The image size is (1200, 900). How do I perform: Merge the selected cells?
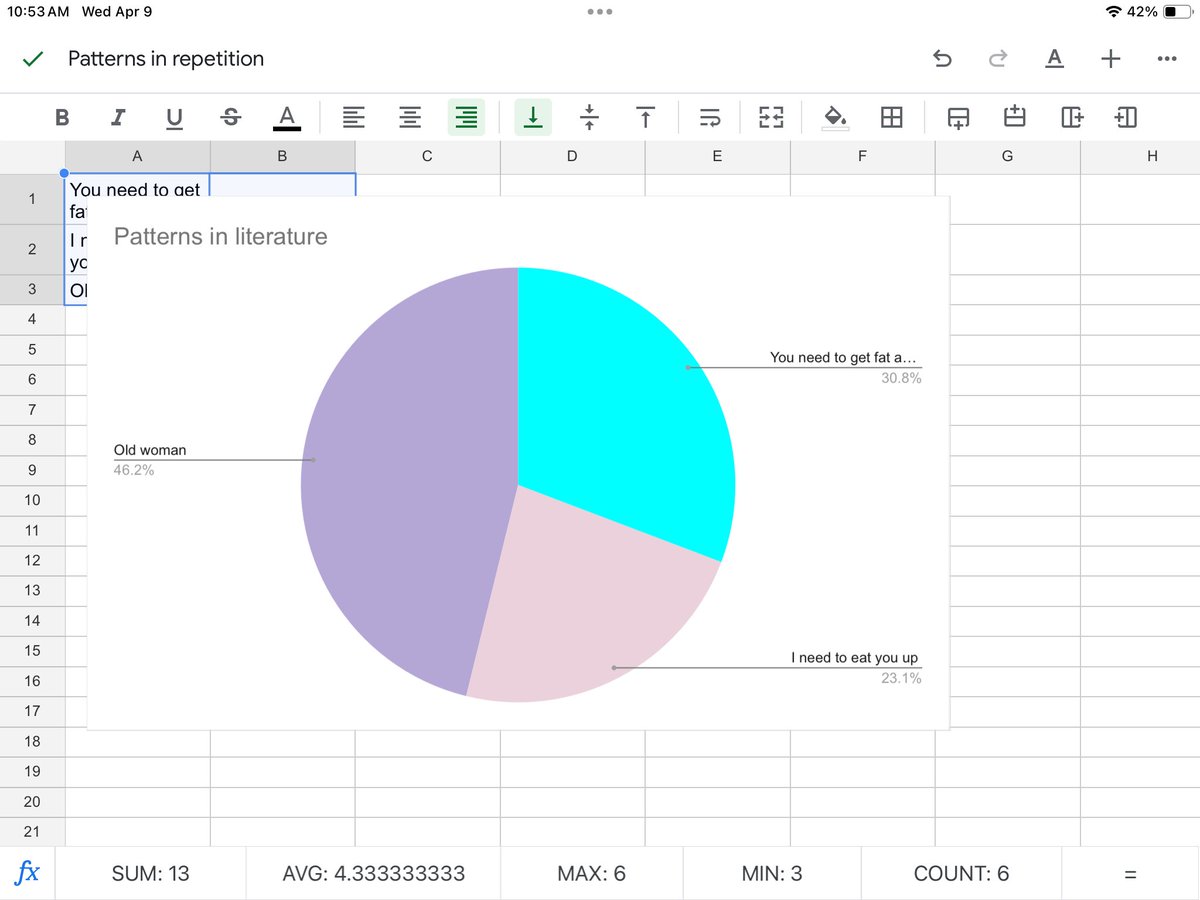770,117
